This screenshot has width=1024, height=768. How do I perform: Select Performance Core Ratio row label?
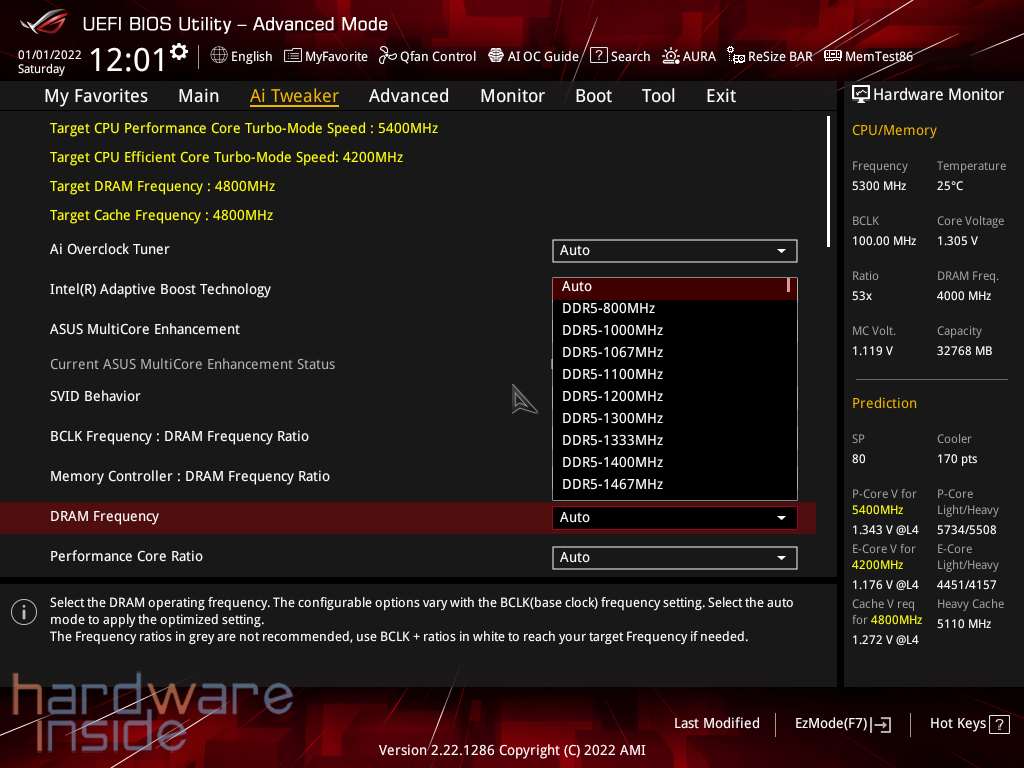click(126, 556)
